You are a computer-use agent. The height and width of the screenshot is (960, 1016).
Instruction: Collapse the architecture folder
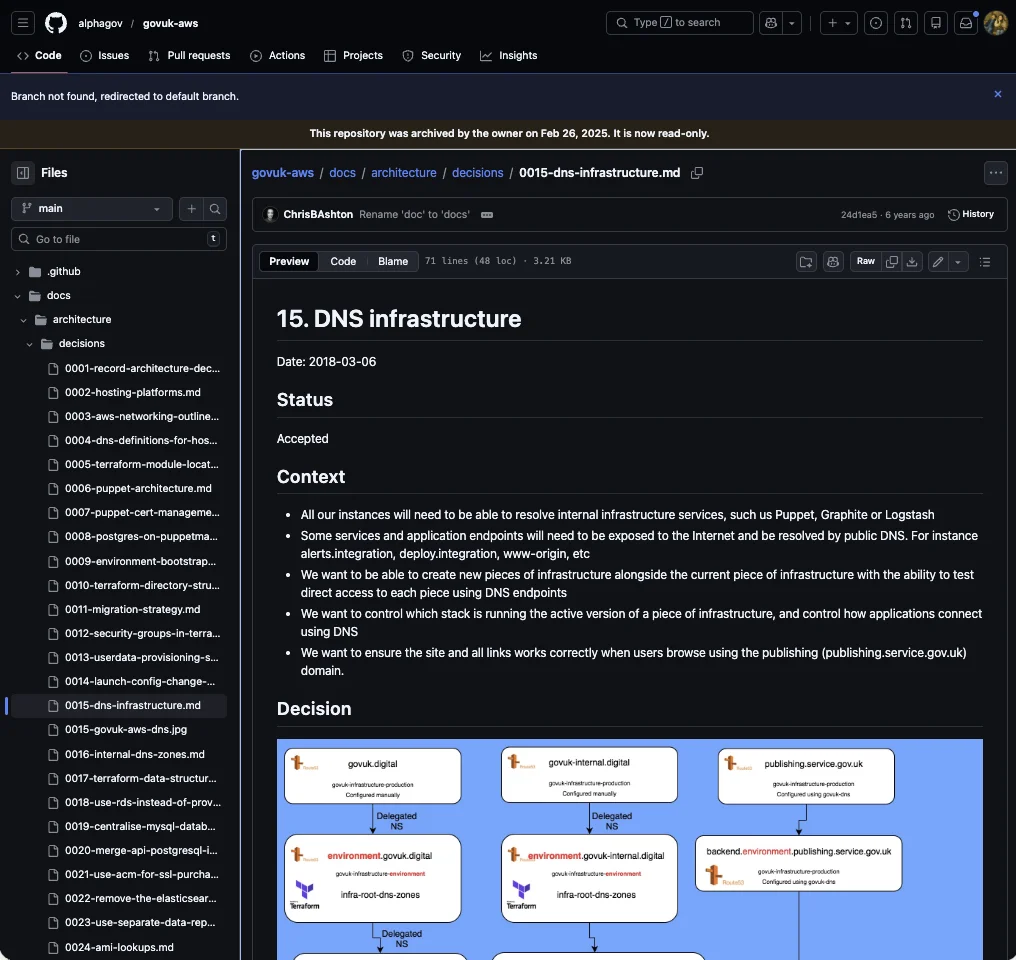pyautogui.click(x=23, y=320)
